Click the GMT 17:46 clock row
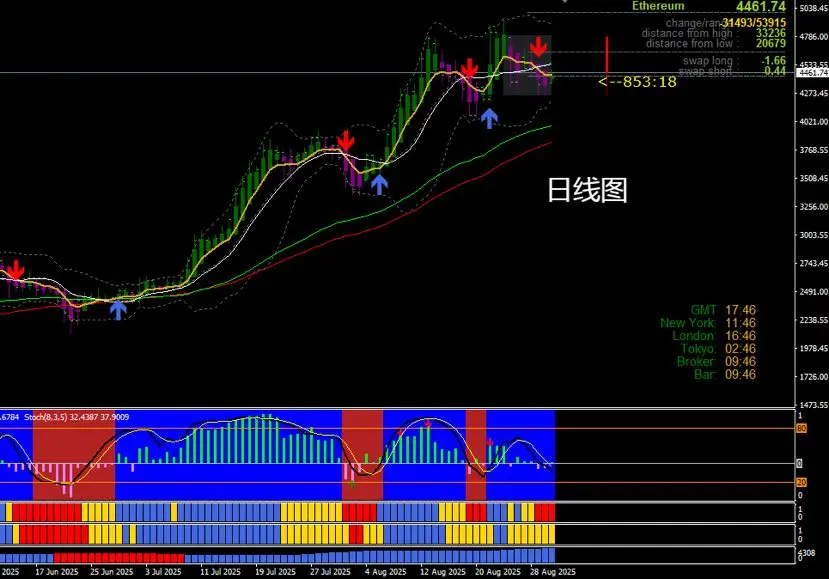829x579 pixels. tap(723, 310)
